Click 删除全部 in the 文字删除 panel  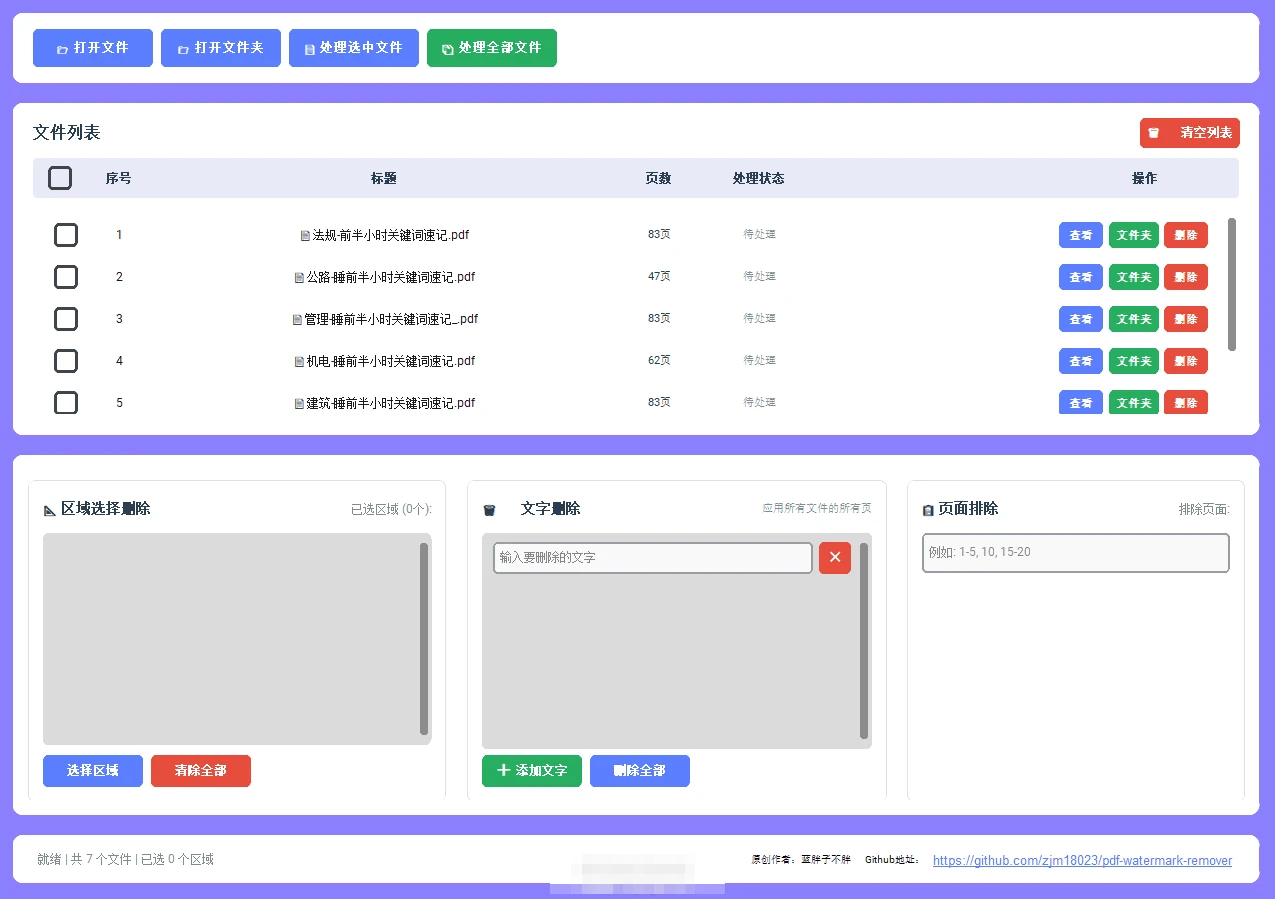point(639,770)
